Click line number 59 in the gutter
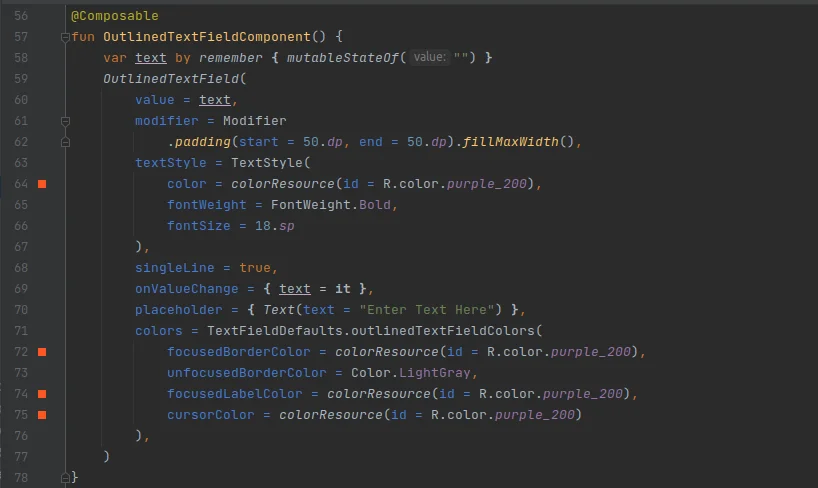Image resolution: width=818 pixels, height=488 pixels. [x=21, y=79]
